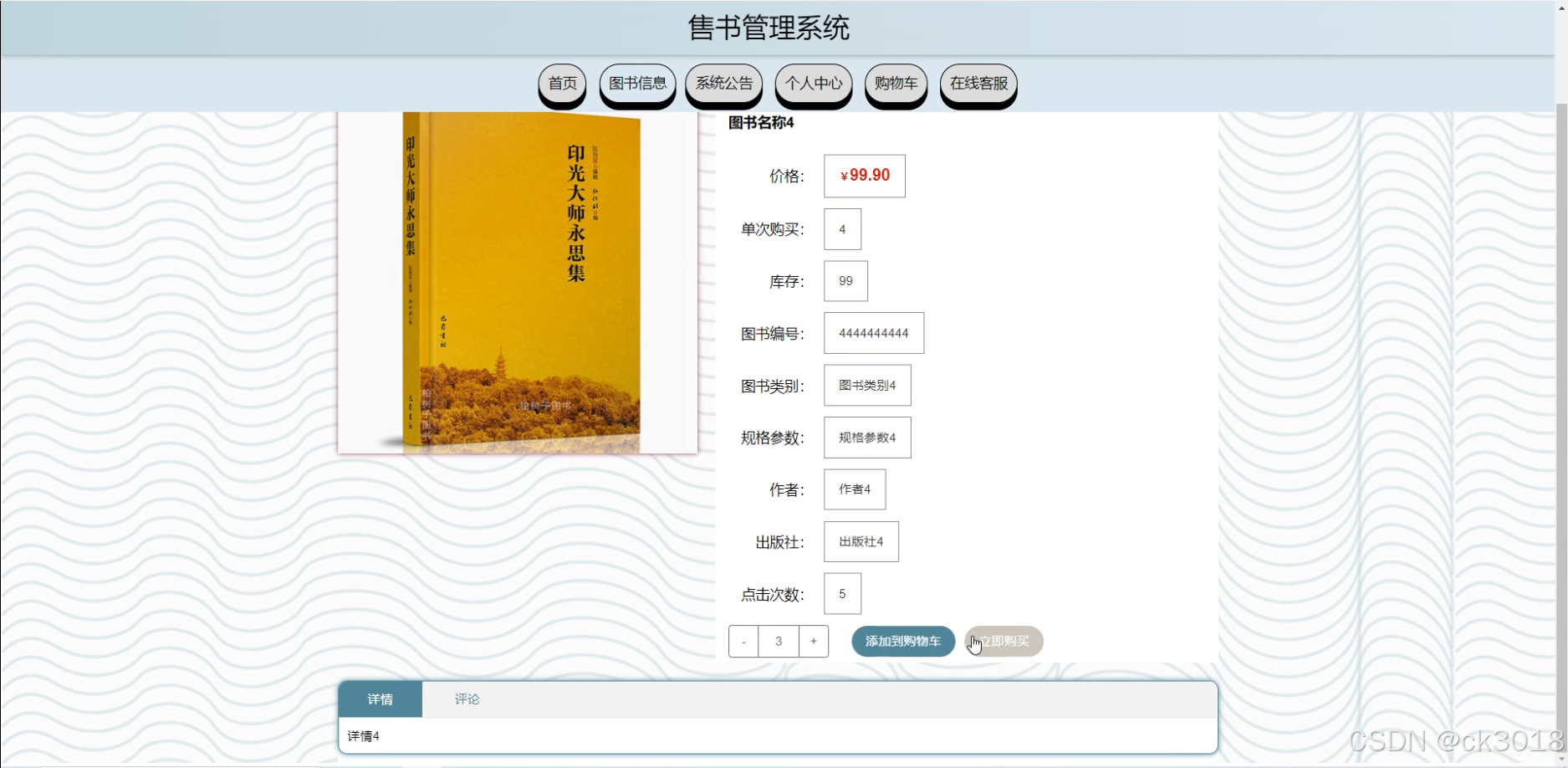Switch to the 详情 tab
Viewport: 1568px width, 768px height.
coord(381,699)
